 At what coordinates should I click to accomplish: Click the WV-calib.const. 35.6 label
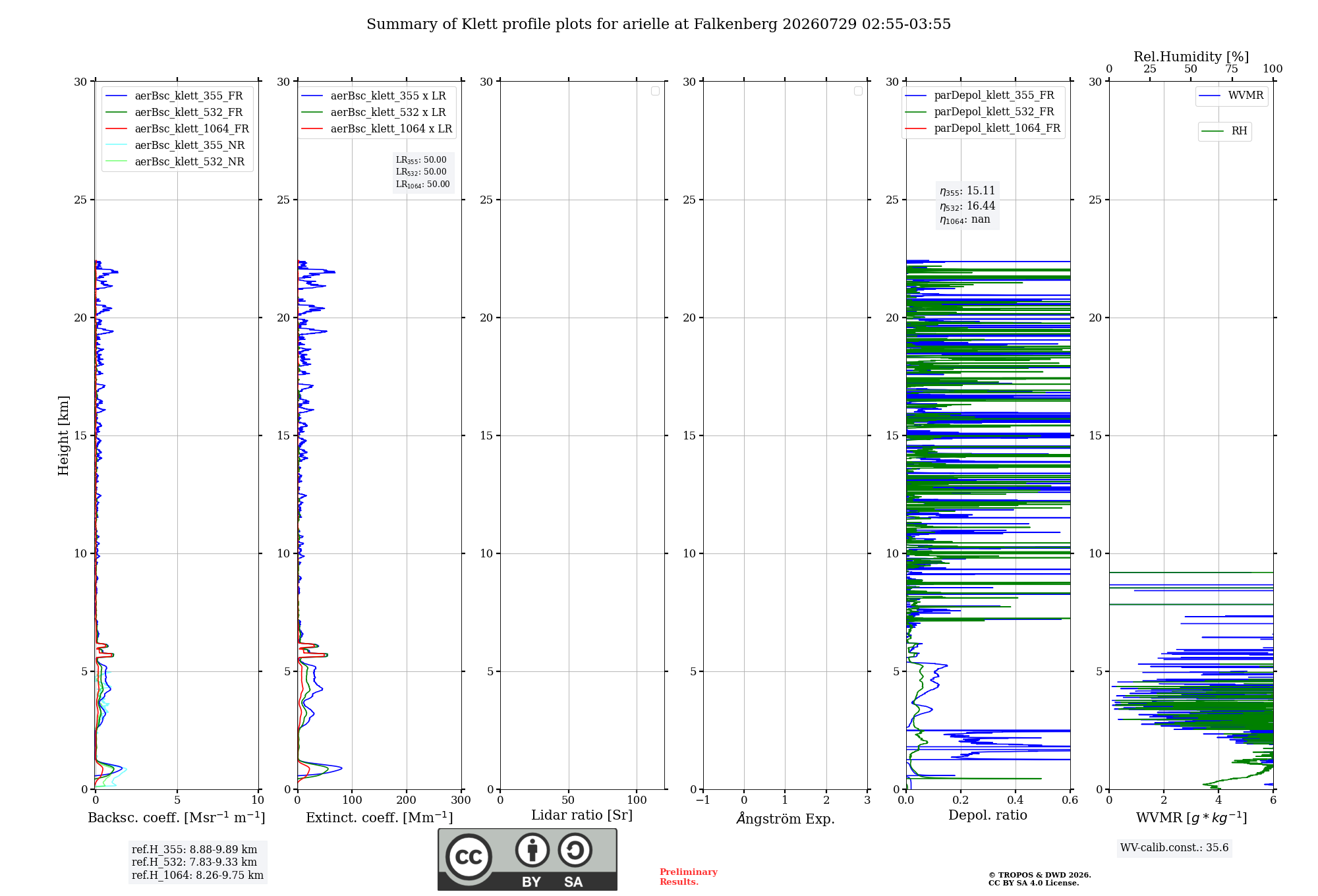pyautogui.click(x=1174, y=848)
